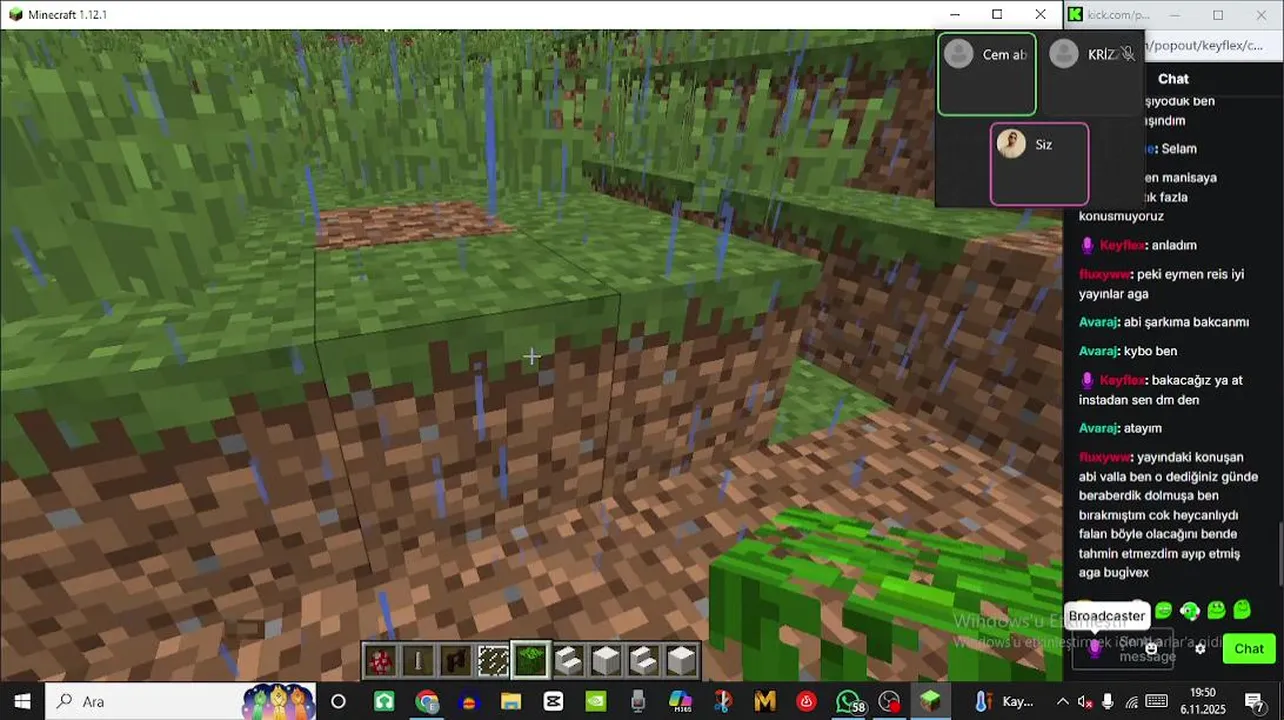Click the last green frog emote above message box
Viewport: 1284px width, 720px height.
(1242, 610)
